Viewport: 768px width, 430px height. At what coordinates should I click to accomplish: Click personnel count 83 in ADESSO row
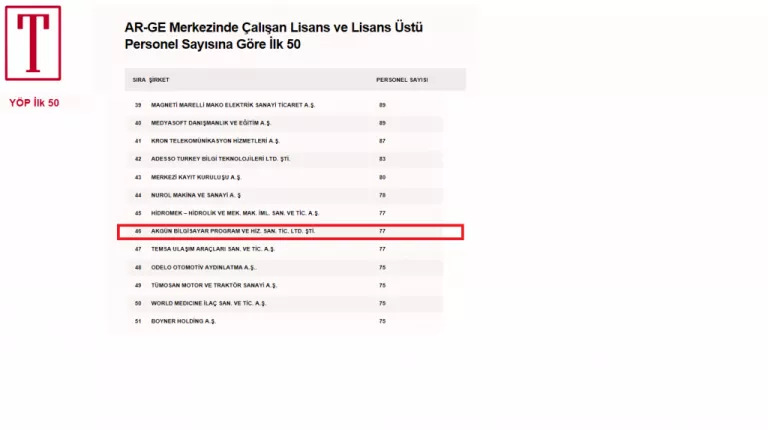tap(382, 159)
